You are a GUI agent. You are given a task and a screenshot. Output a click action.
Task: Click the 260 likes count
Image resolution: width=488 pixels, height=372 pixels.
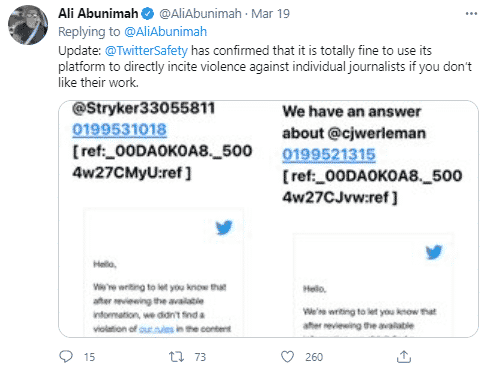314,357
